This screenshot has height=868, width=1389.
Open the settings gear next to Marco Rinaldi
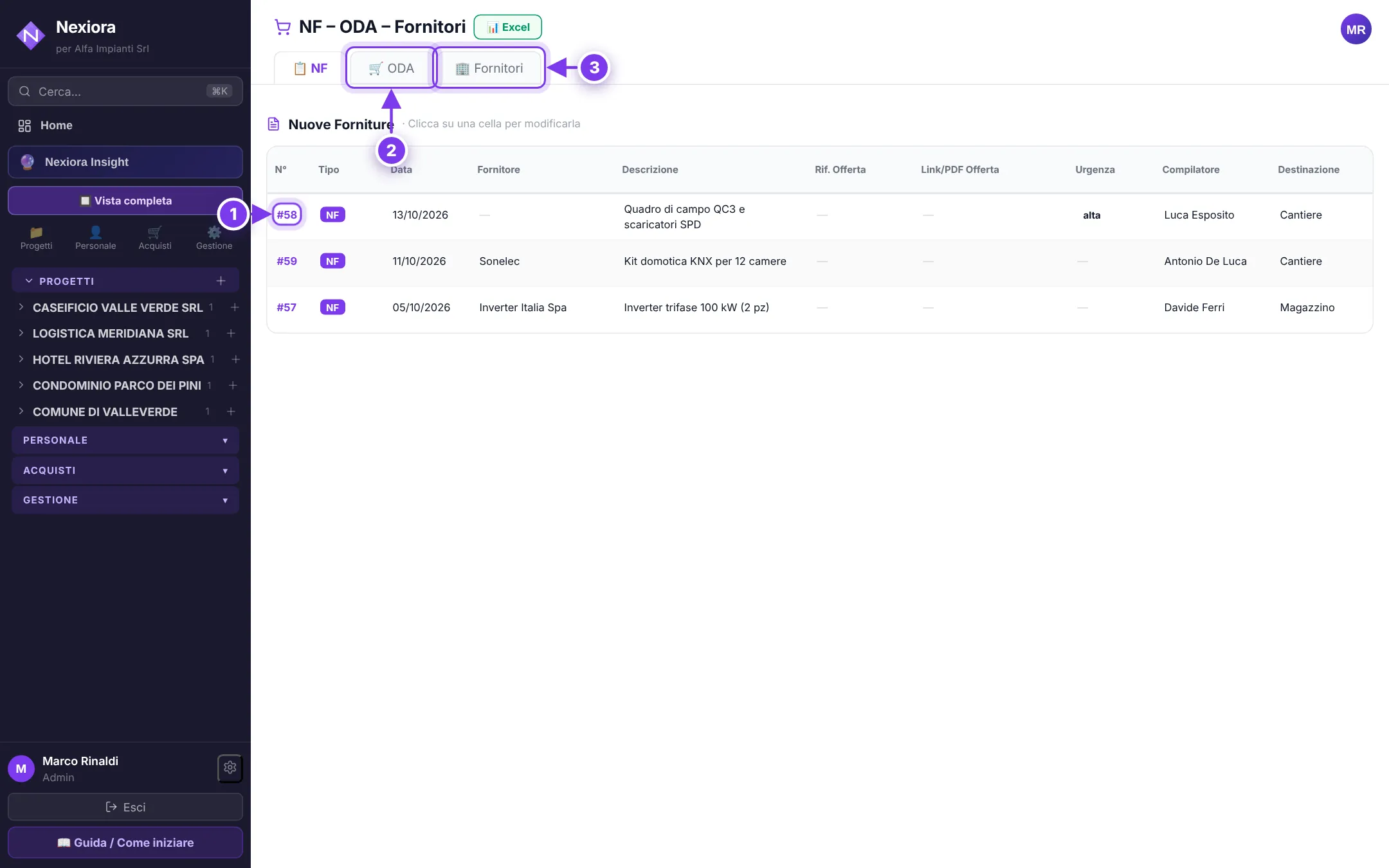(230, 768)
